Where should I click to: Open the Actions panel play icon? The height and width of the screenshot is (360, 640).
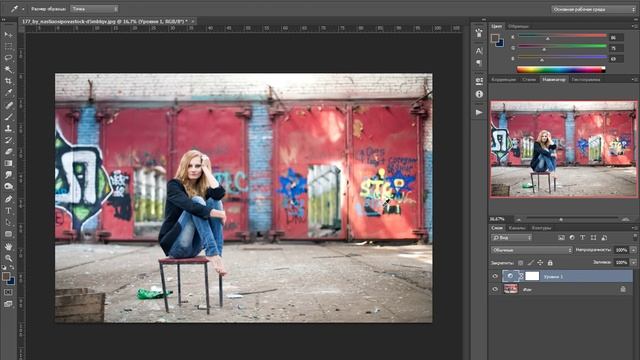[479, 112]
